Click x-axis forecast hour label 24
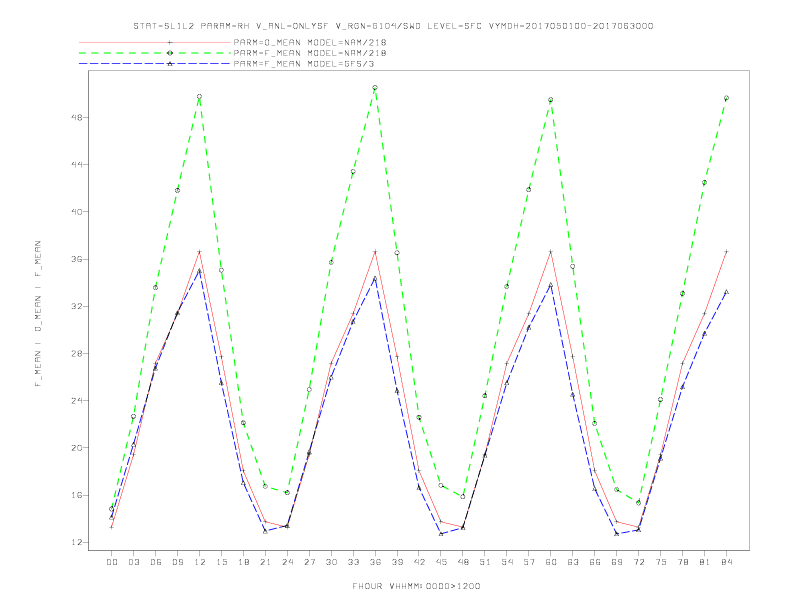This screenshot has height=612, width=792. point(287,562)
